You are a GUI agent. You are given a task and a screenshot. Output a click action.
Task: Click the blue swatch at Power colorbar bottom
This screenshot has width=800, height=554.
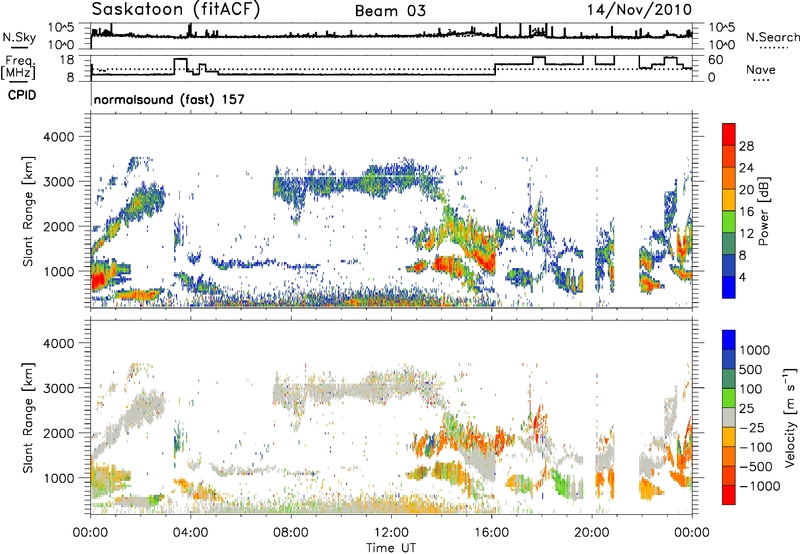coord(729,287)
